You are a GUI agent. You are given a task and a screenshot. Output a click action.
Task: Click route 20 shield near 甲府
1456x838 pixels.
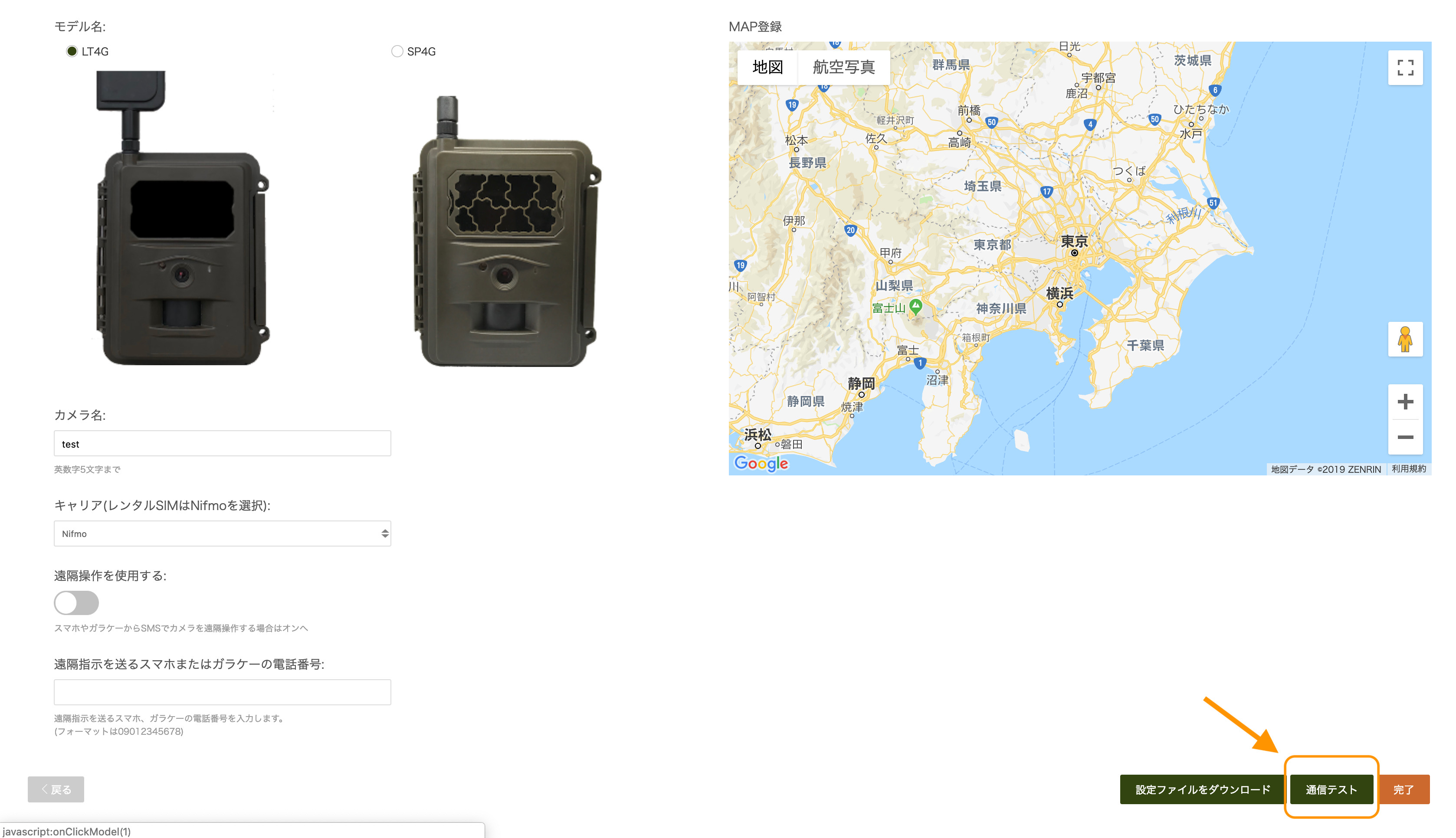pos(850,230)
